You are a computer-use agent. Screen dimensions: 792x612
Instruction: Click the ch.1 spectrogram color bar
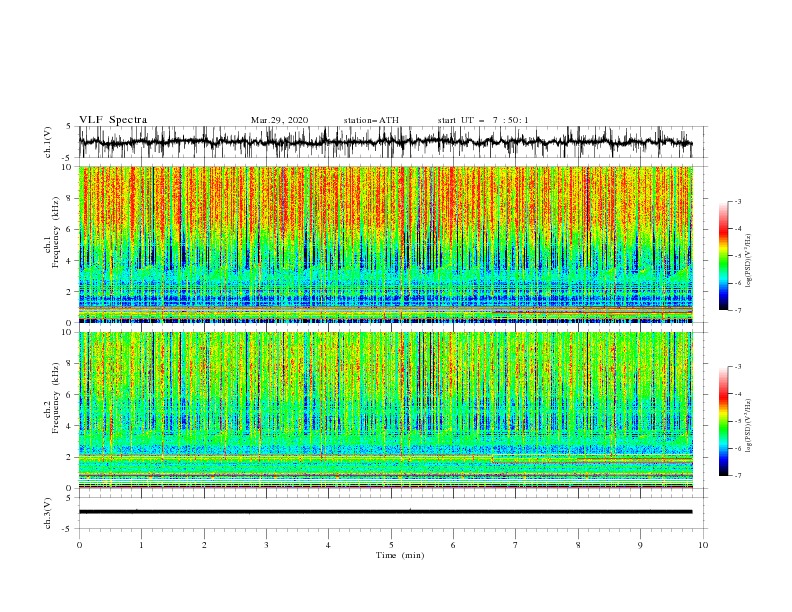(723, 256)
